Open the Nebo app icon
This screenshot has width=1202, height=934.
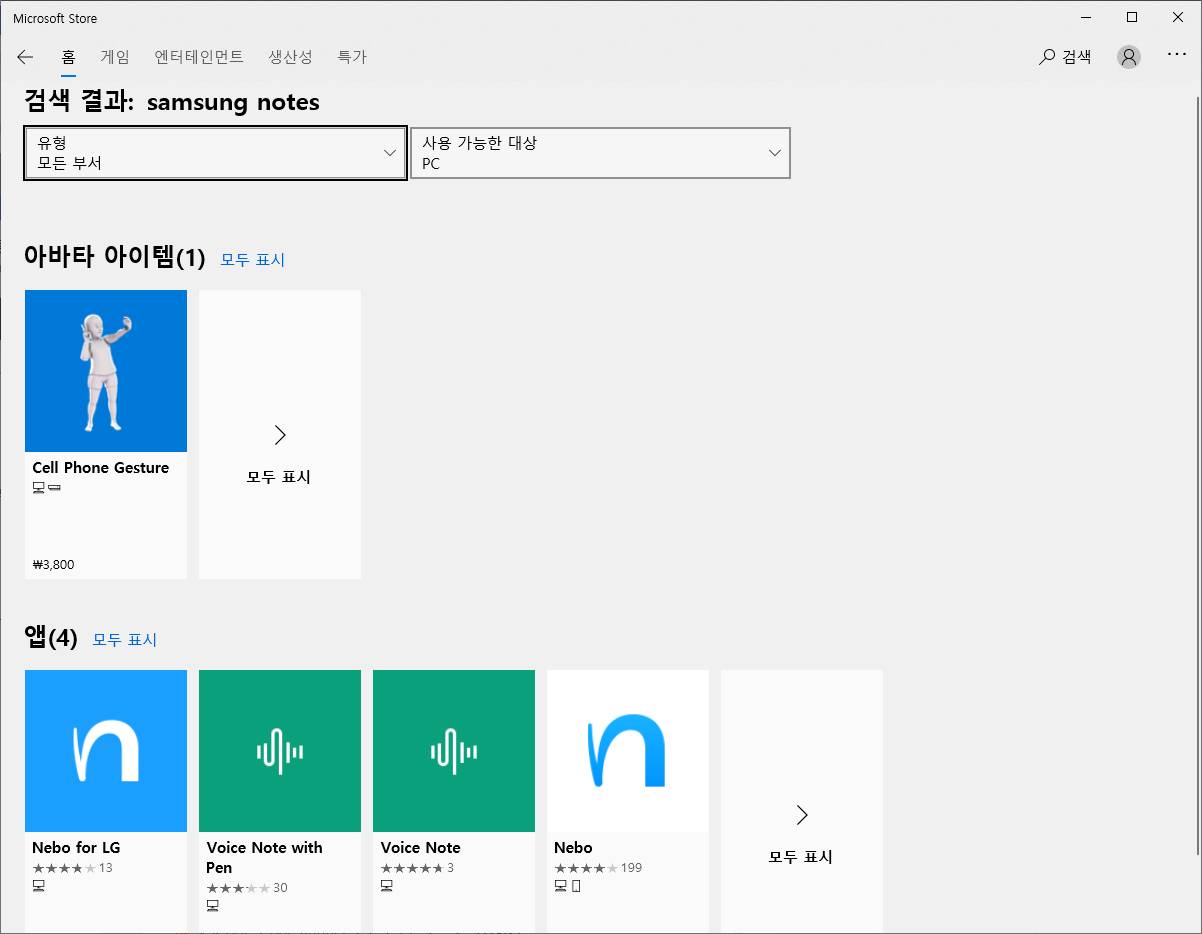[628, 751]
